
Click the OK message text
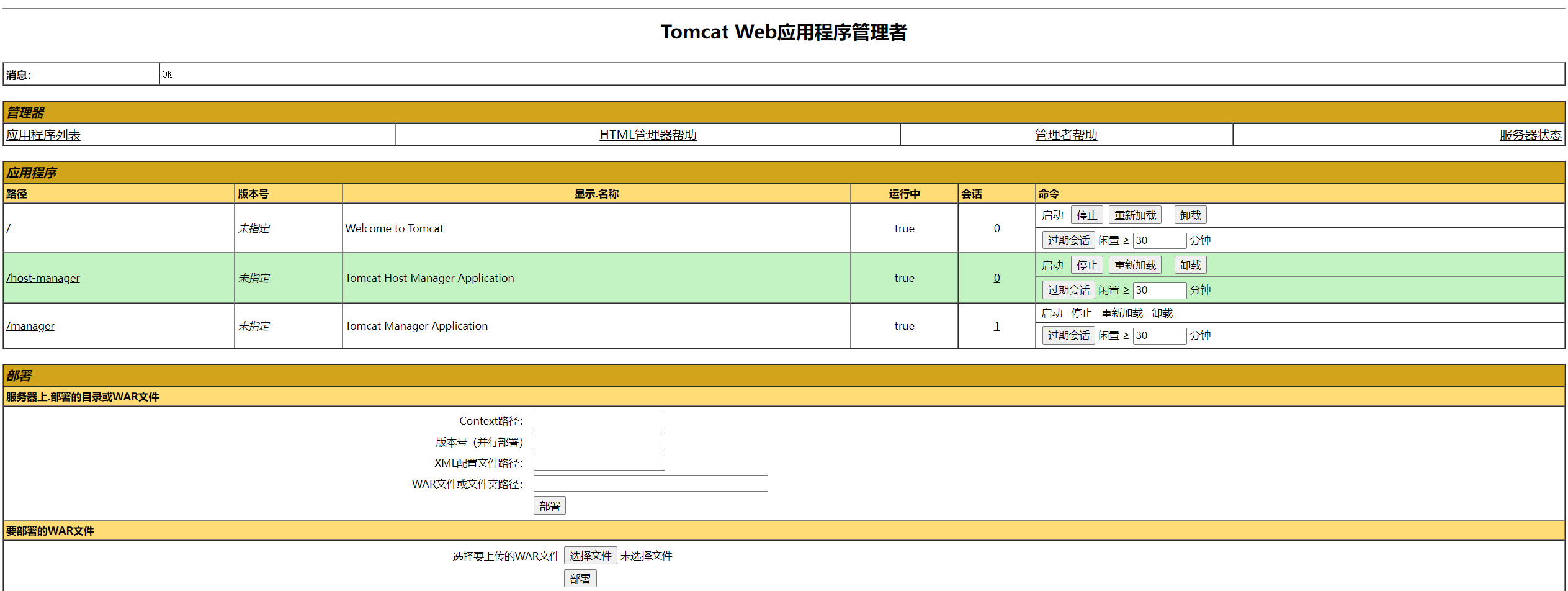tap(167, 74)
